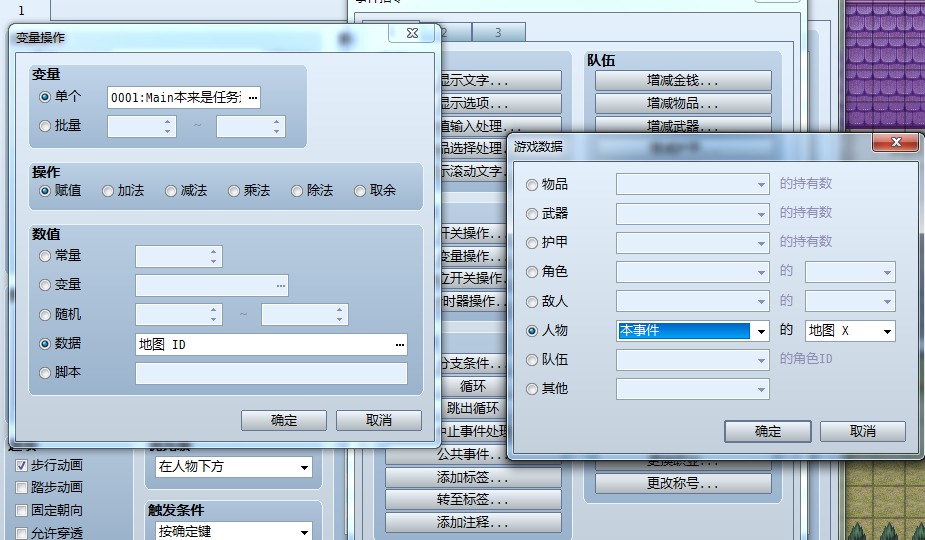Toggle 踏步动画 stepping animation checkbox
This screenshot has width=925, height=540.
pyautogui.click(x=21, y=487)
